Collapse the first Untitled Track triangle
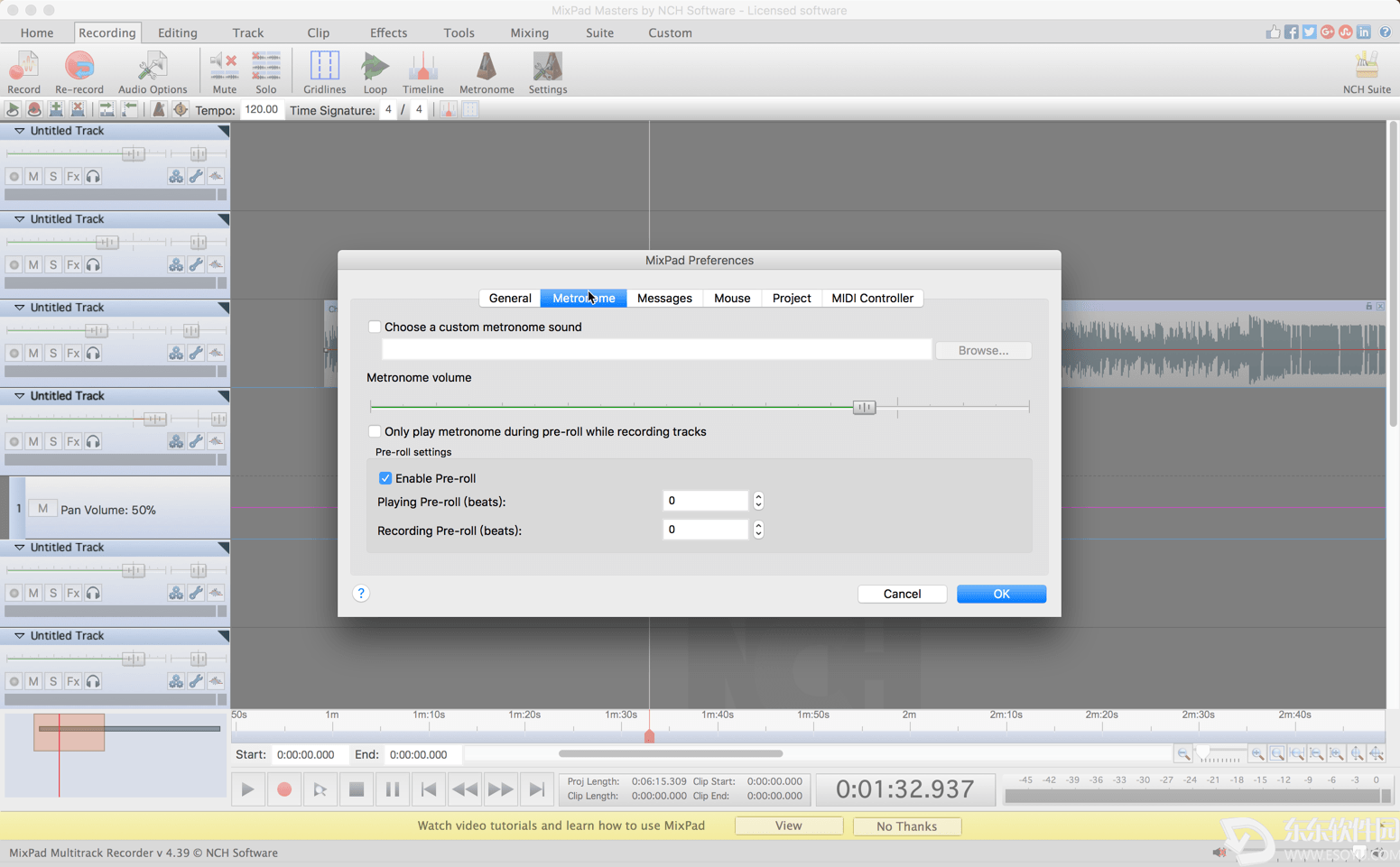Viewport: 1400px width, 867px height. click(19, 131)
